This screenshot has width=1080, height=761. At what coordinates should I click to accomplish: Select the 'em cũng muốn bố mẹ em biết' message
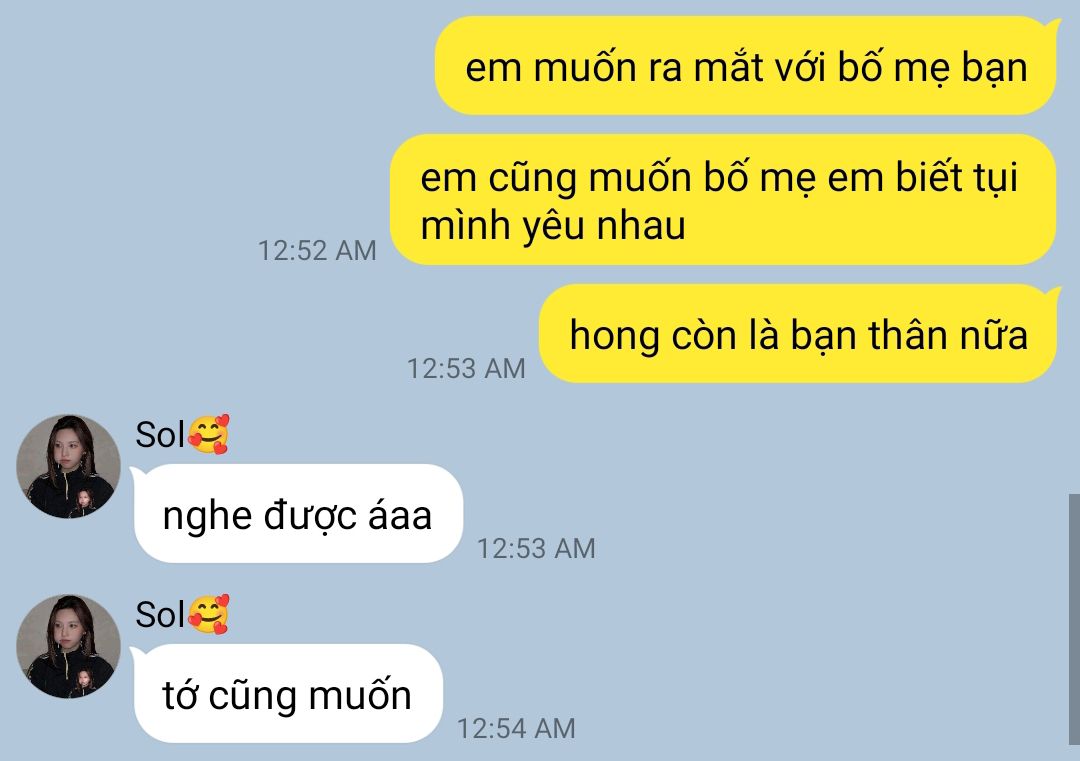point(723,200)
